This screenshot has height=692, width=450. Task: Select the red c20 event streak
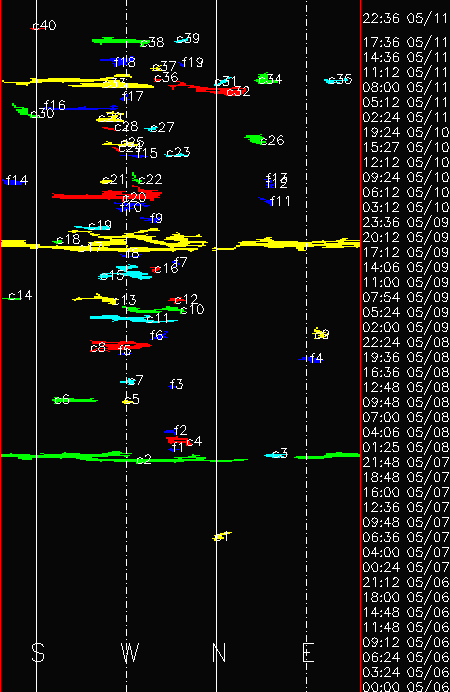(107, 195)
